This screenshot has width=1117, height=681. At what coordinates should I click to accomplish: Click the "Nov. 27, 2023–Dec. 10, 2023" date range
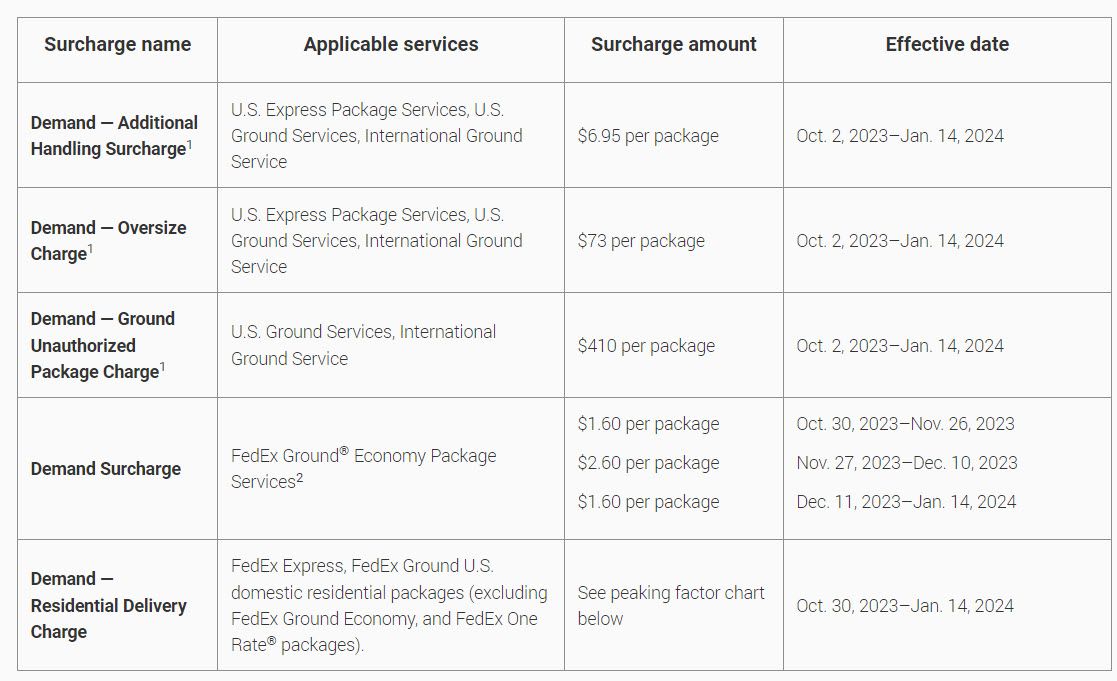click(x=907, y=463)
